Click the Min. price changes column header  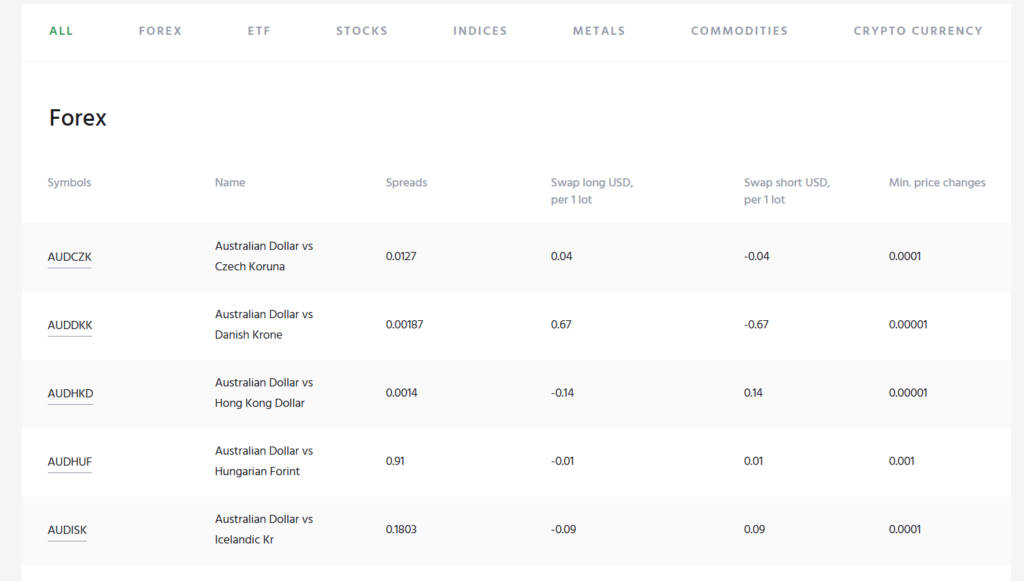tap(937, 183)
